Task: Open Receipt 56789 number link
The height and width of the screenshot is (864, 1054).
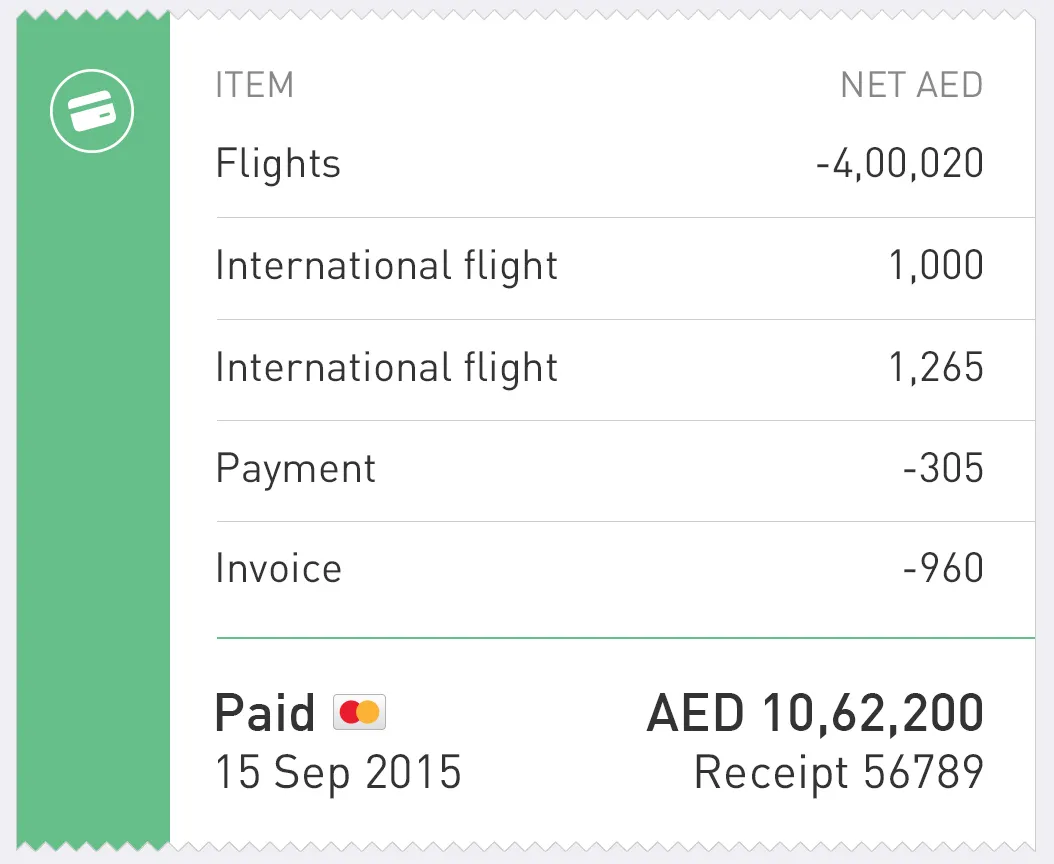Action: [x=838, y=772]
